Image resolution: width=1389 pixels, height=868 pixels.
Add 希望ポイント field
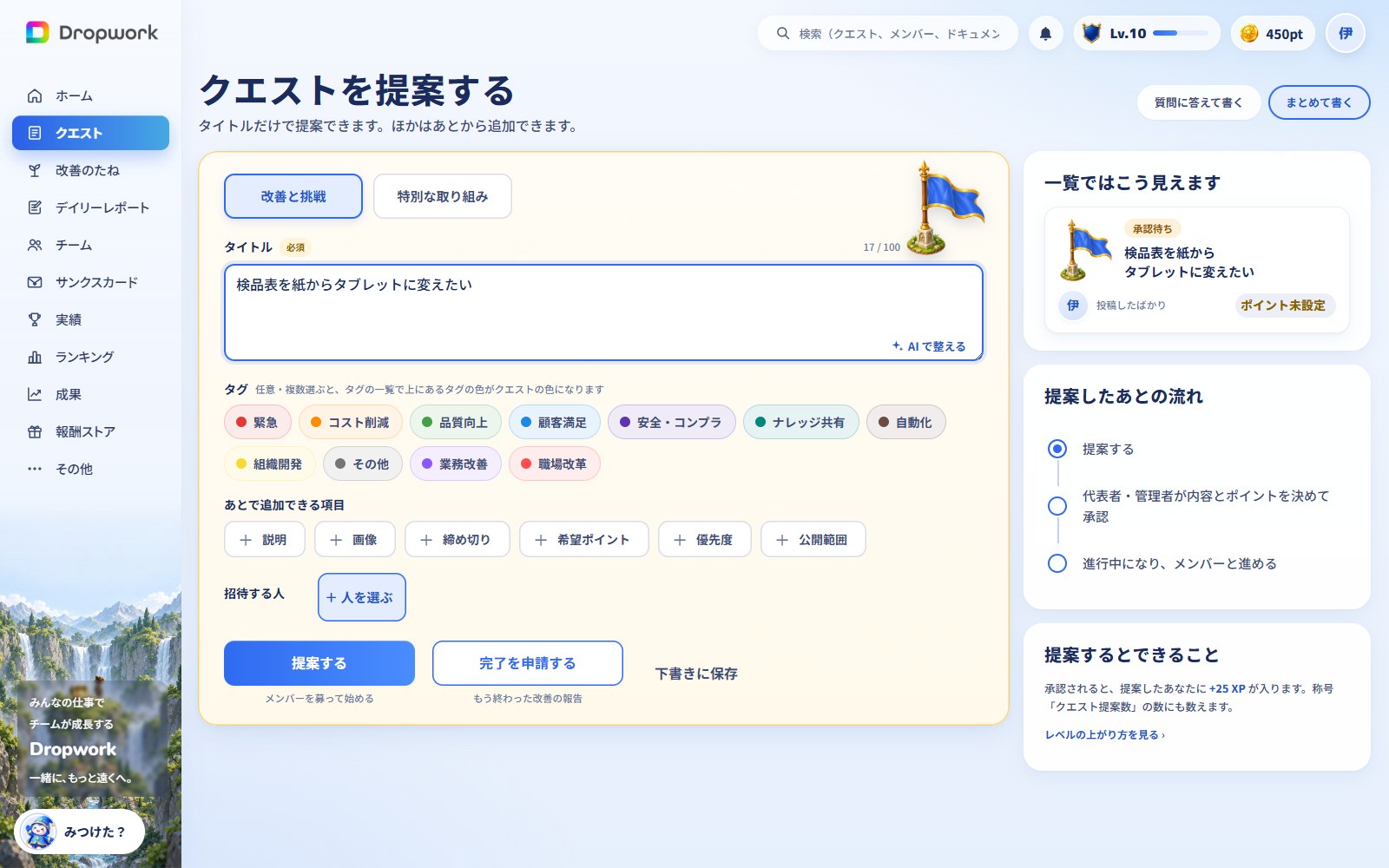tap(584, 539)
